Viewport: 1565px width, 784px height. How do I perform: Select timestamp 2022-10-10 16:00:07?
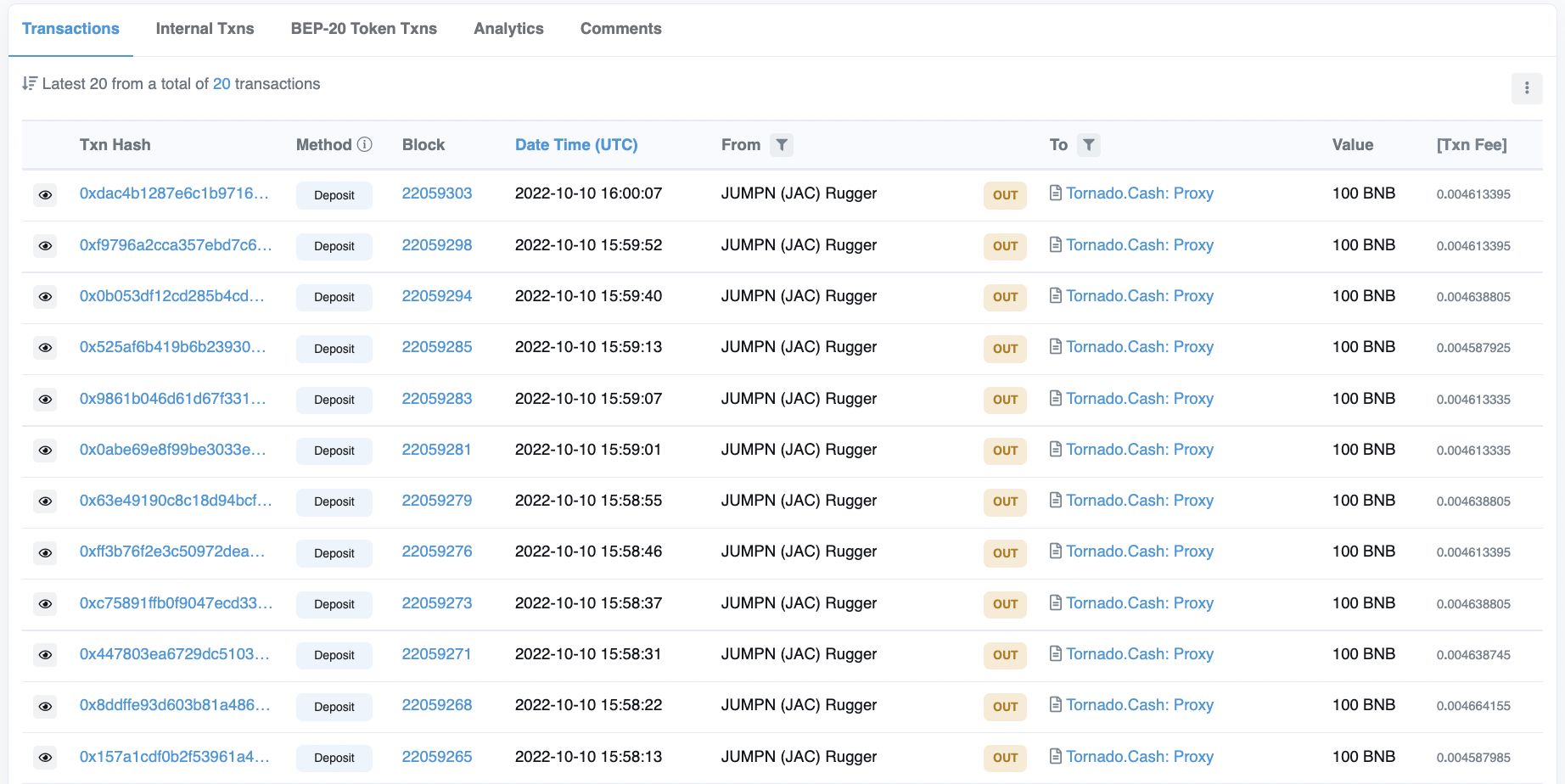pos(588,193)
